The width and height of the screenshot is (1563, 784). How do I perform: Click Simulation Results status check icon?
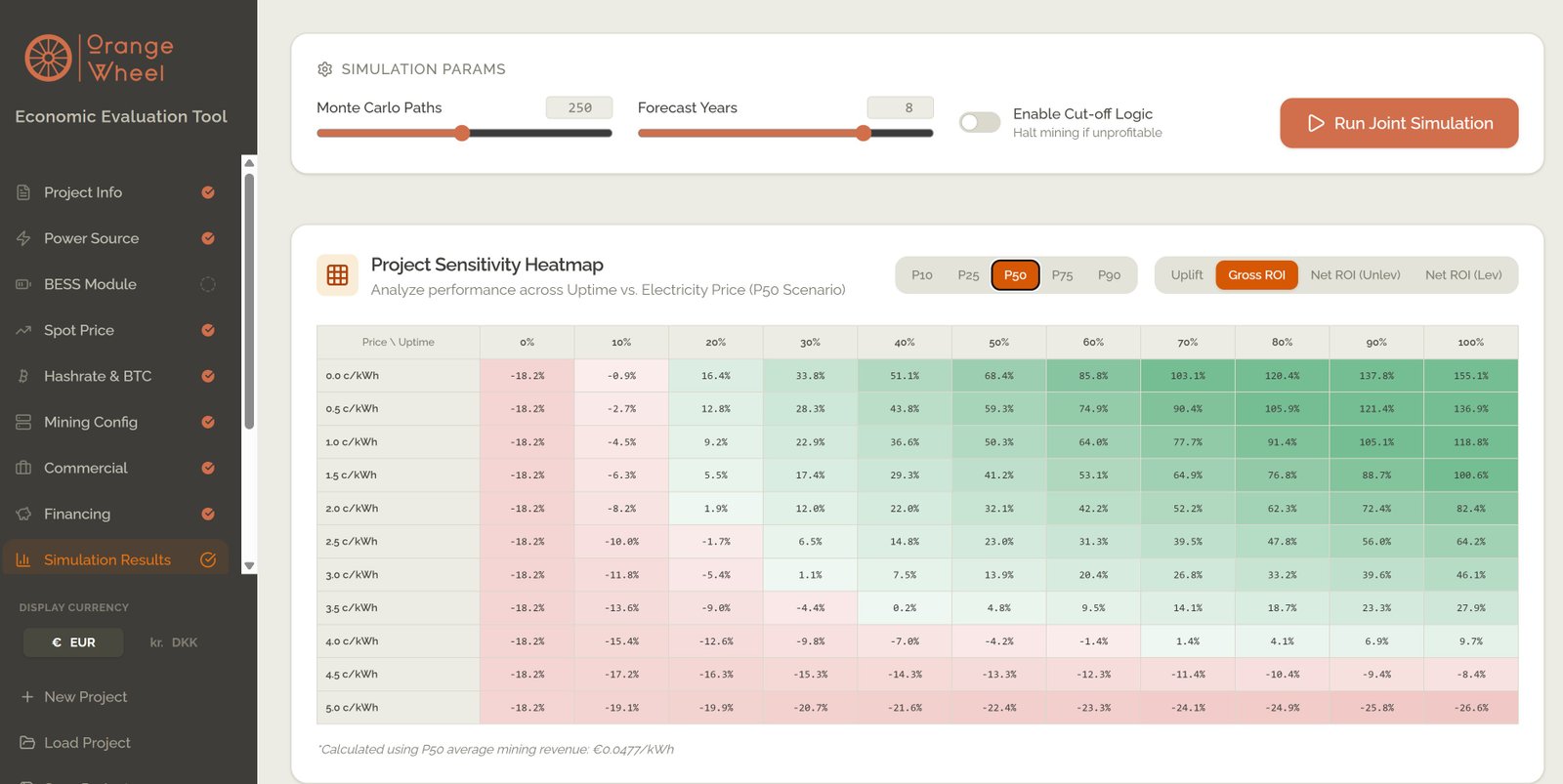pyautogui.click(x=208, y=559)
